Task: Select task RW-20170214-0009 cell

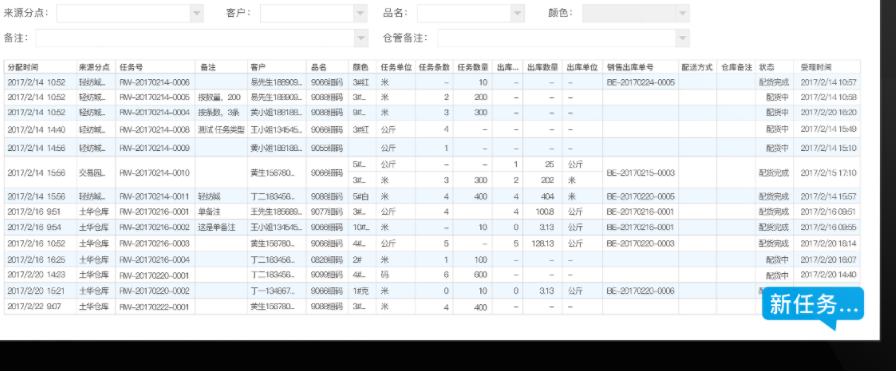Action: pyautogui.click(x=155, y=148)
